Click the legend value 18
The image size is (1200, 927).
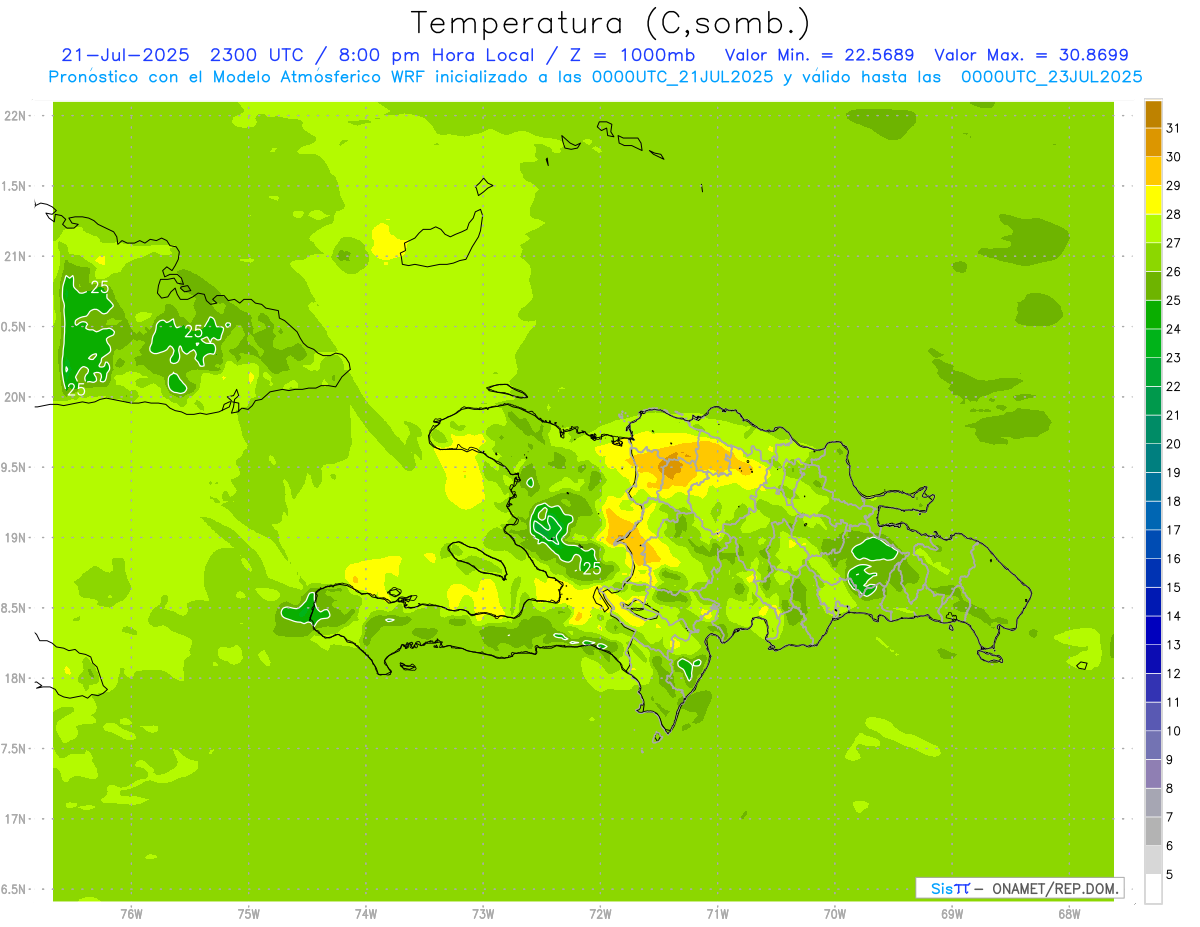pos(1173,501)
